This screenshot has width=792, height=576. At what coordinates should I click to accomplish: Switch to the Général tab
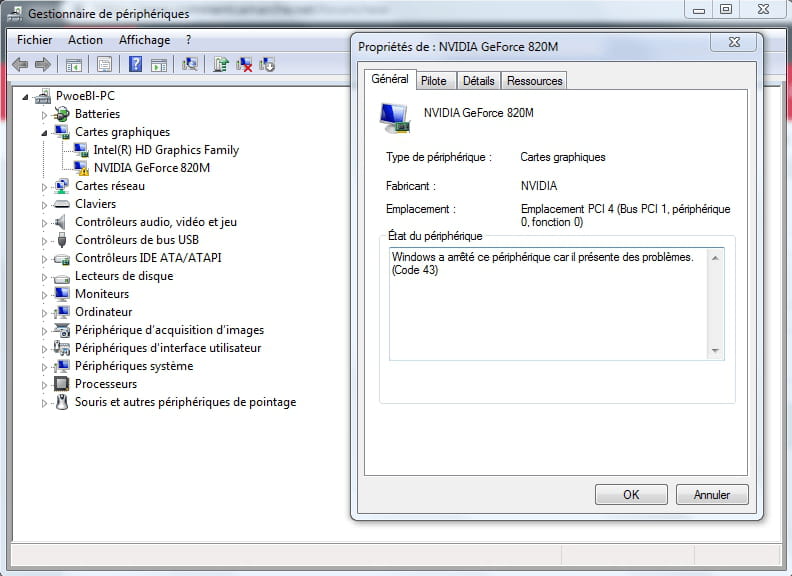tap(390, 79)
